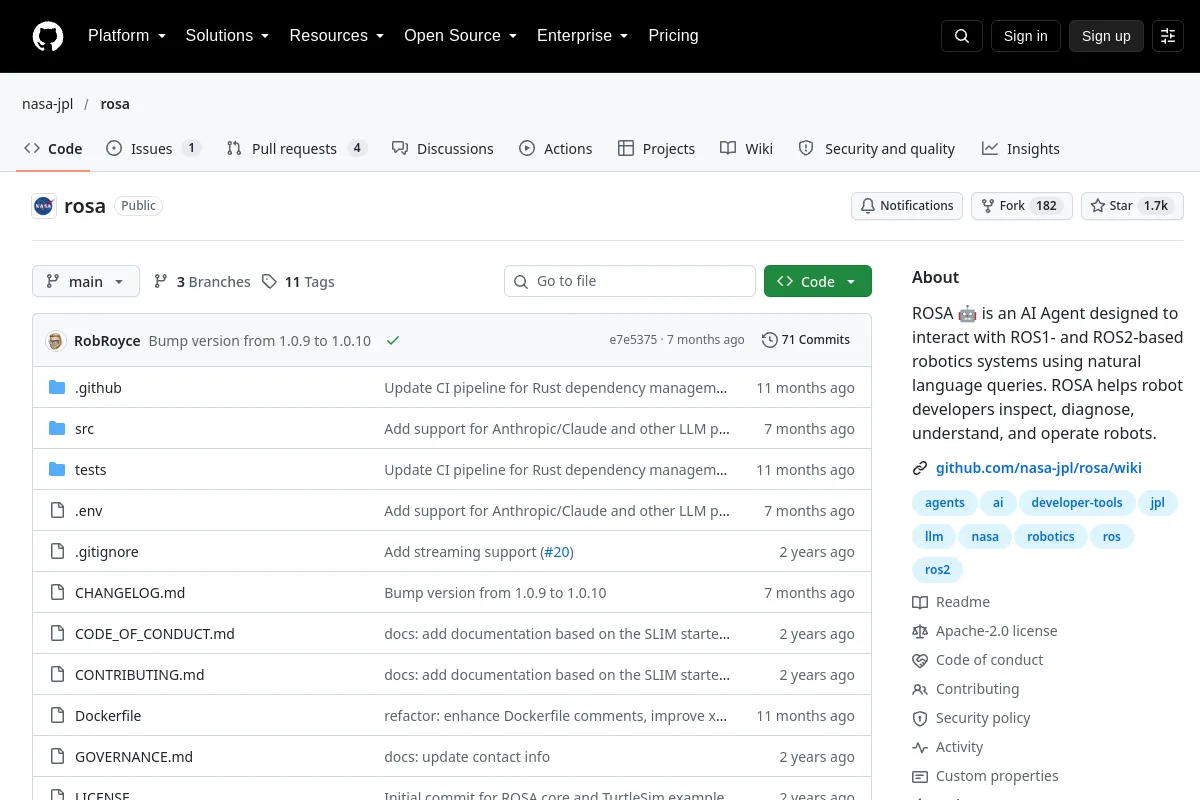Screen dimensions: 1200x800
Task: Focus the Go to file search field
Action: (x=630, y=281)
